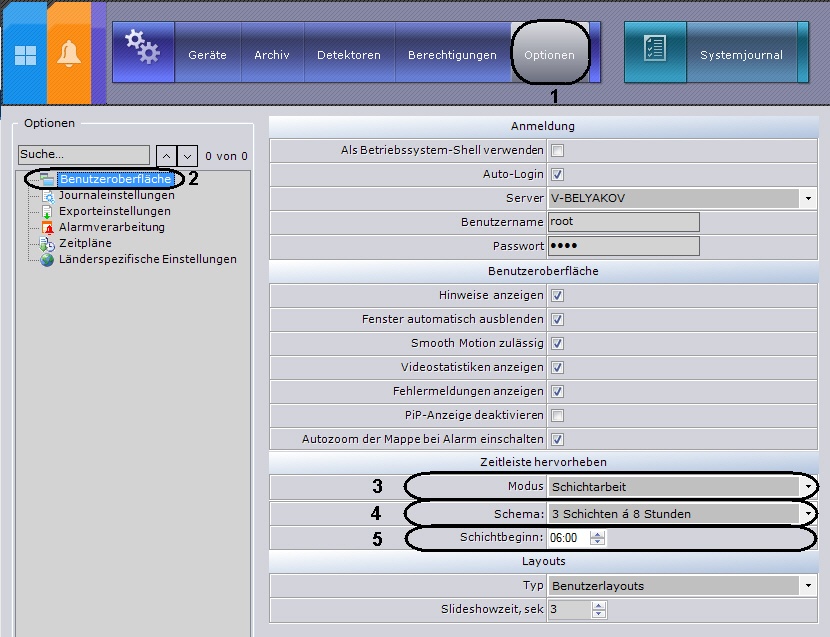Open the Modus dropdown

coord(682,487)
